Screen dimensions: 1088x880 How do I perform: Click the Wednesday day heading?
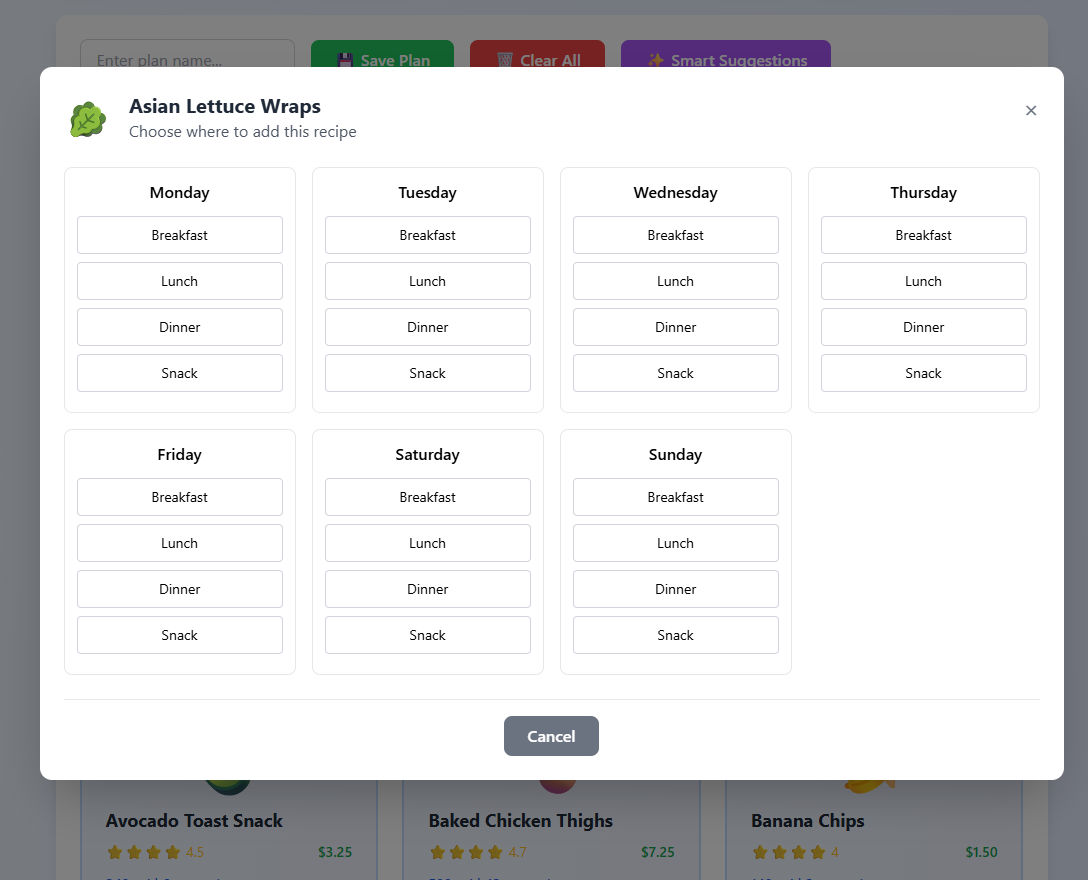click(x=676, y=192)
